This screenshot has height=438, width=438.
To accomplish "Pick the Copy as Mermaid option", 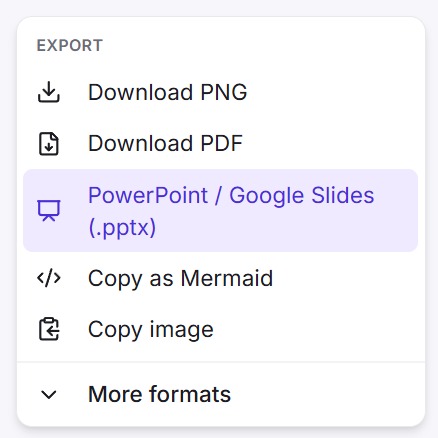I will (220, 278).
